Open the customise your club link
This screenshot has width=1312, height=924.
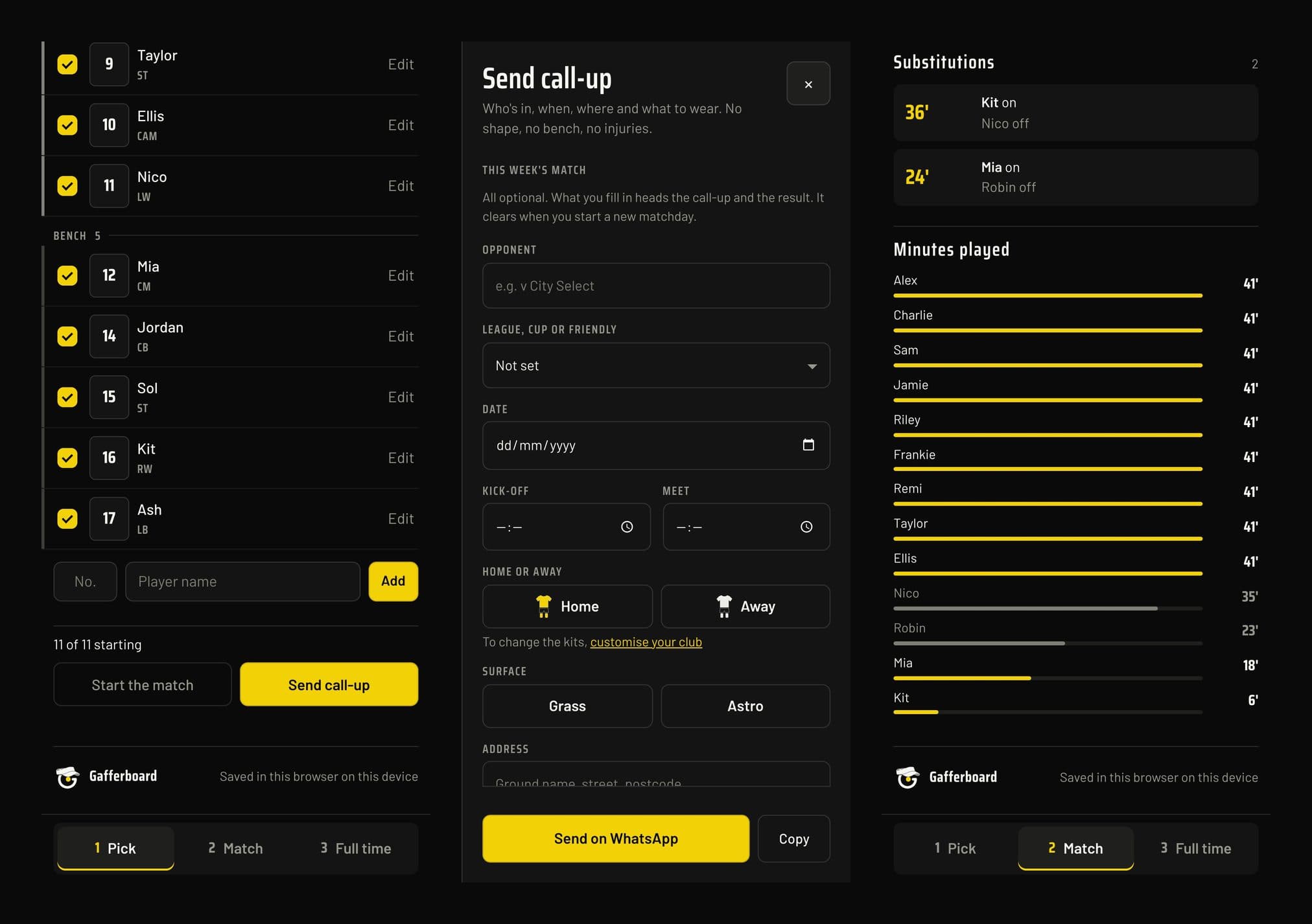(x=646, y=642)
